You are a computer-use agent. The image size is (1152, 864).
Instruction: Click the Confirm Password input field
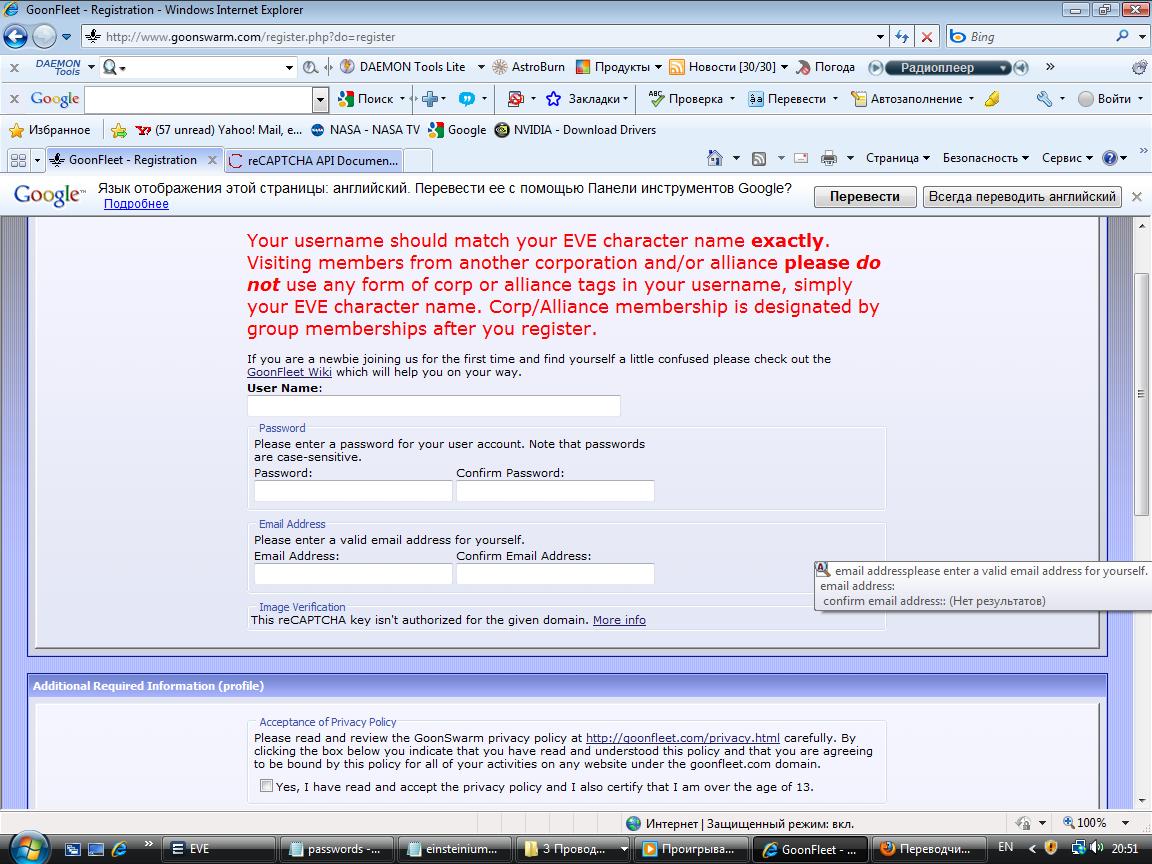pos(555,491)
